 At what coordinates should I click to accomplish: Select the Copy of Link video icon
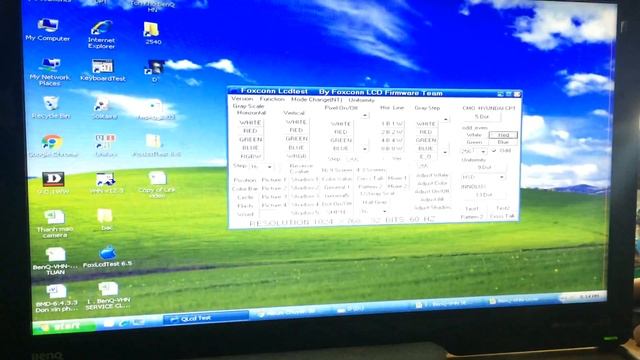tap(157, 184)
